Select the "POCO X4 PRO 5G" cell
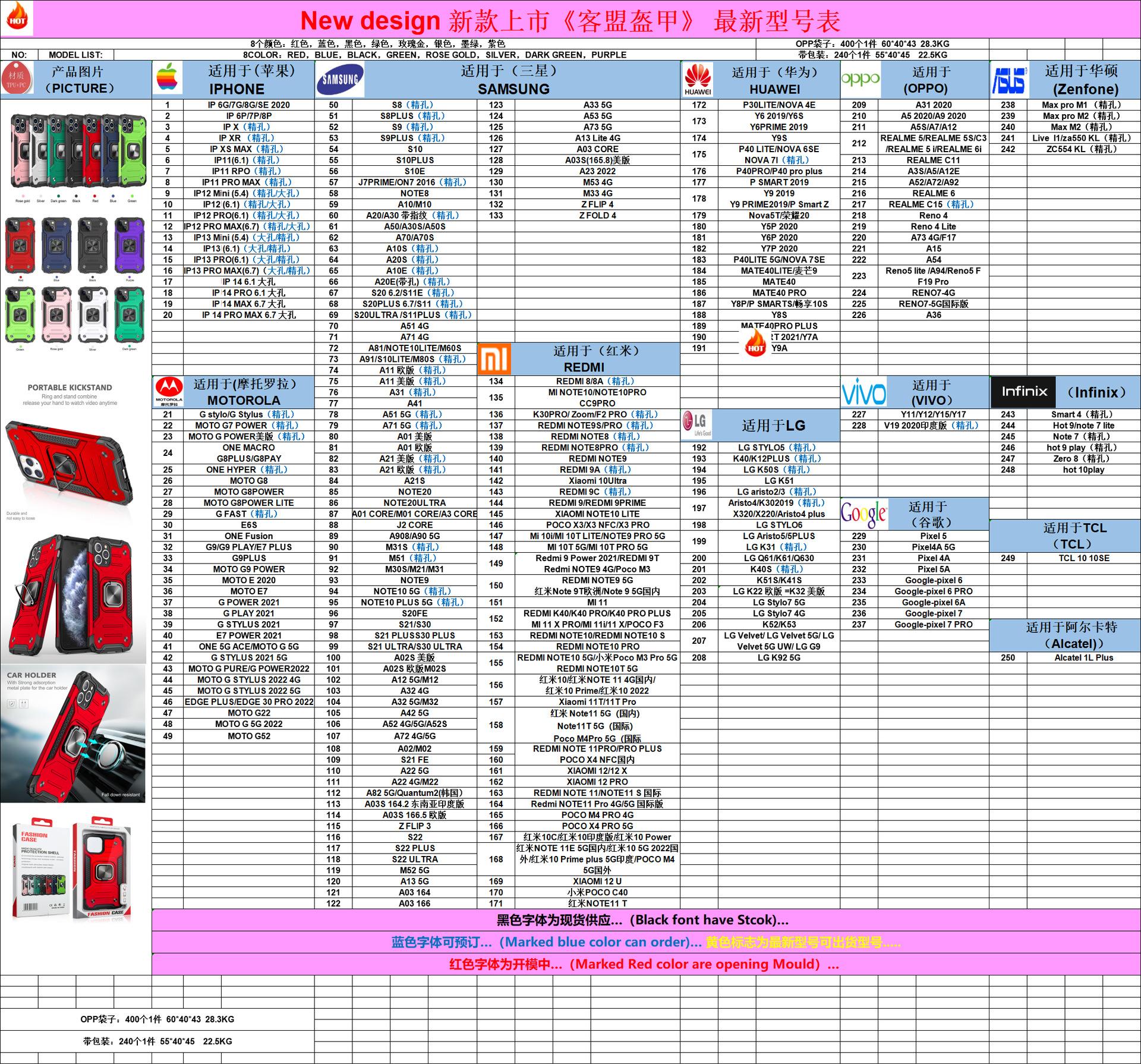1141x1064 pixels. 597,826
